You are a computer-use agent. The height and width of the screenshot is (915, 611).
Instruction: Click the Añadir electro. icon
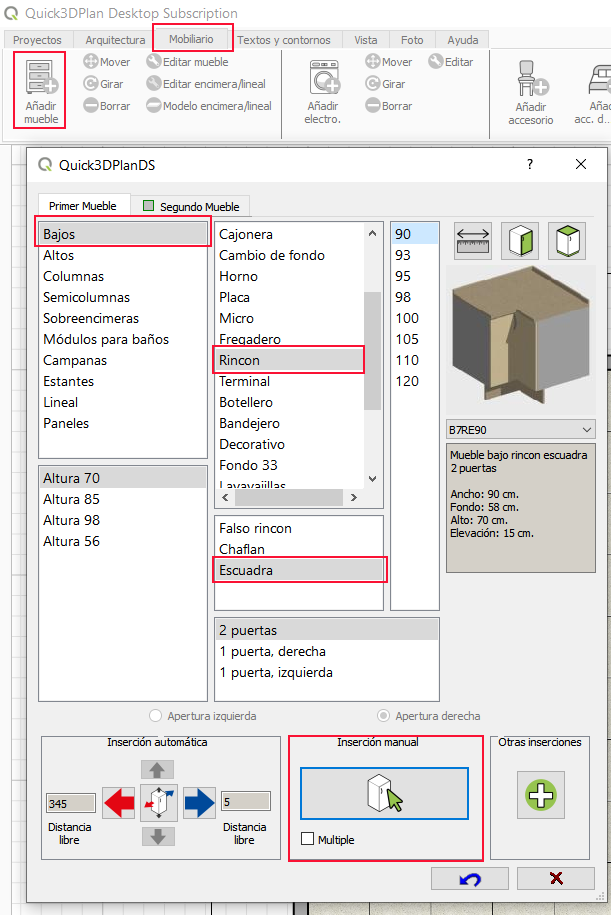pyautogui.click(x=324, y=77)
